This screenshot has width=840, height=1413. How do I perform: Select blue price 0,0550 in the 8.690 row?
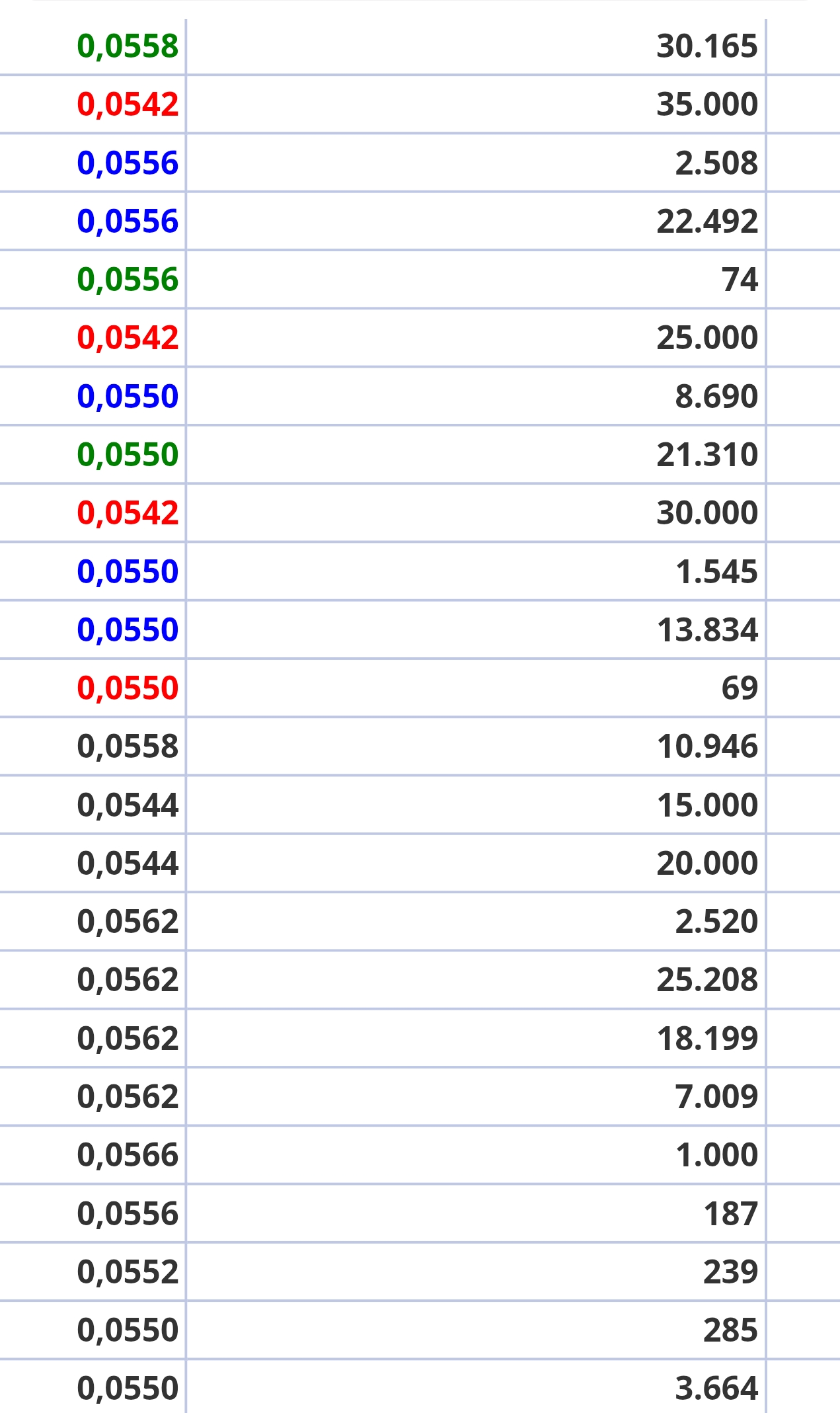(128, 397)
